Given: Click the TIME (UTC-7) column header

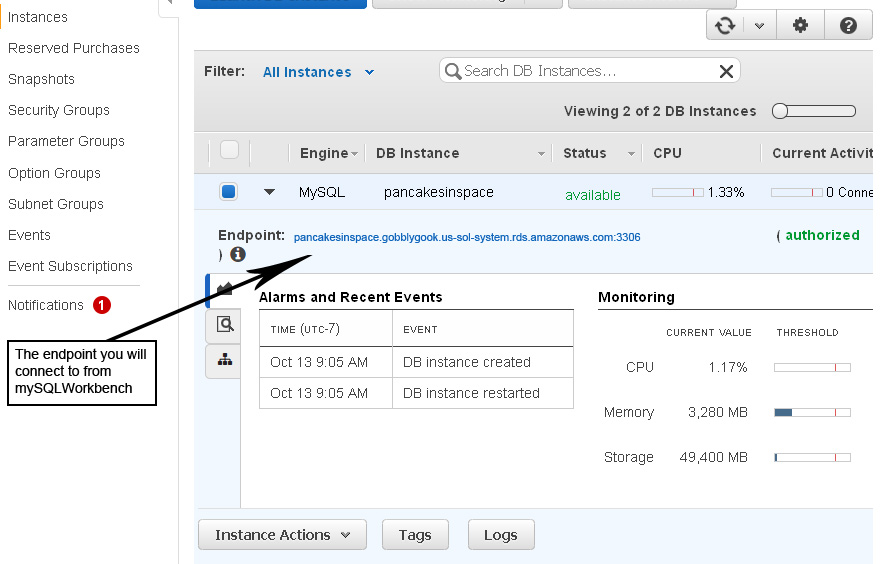Looking at the screenshot, I should click(x=305, y=329).
